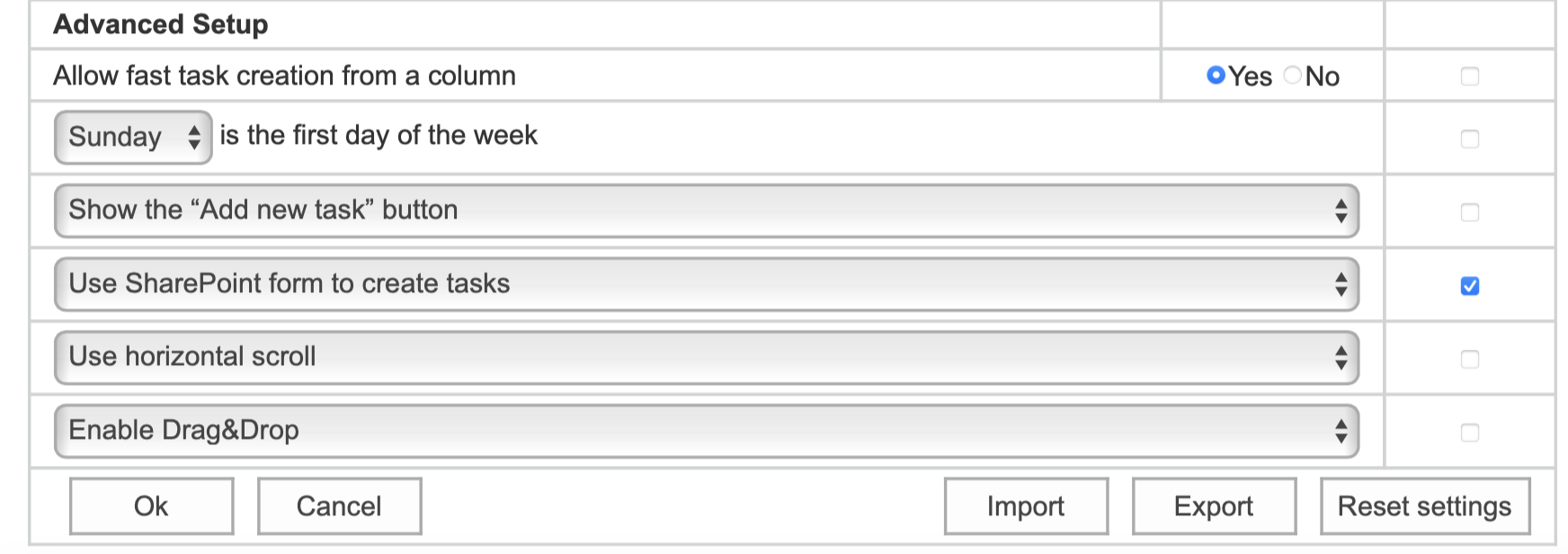Enable the checkbox for Add new task button
The image size is (1568, 554).
1470,211
